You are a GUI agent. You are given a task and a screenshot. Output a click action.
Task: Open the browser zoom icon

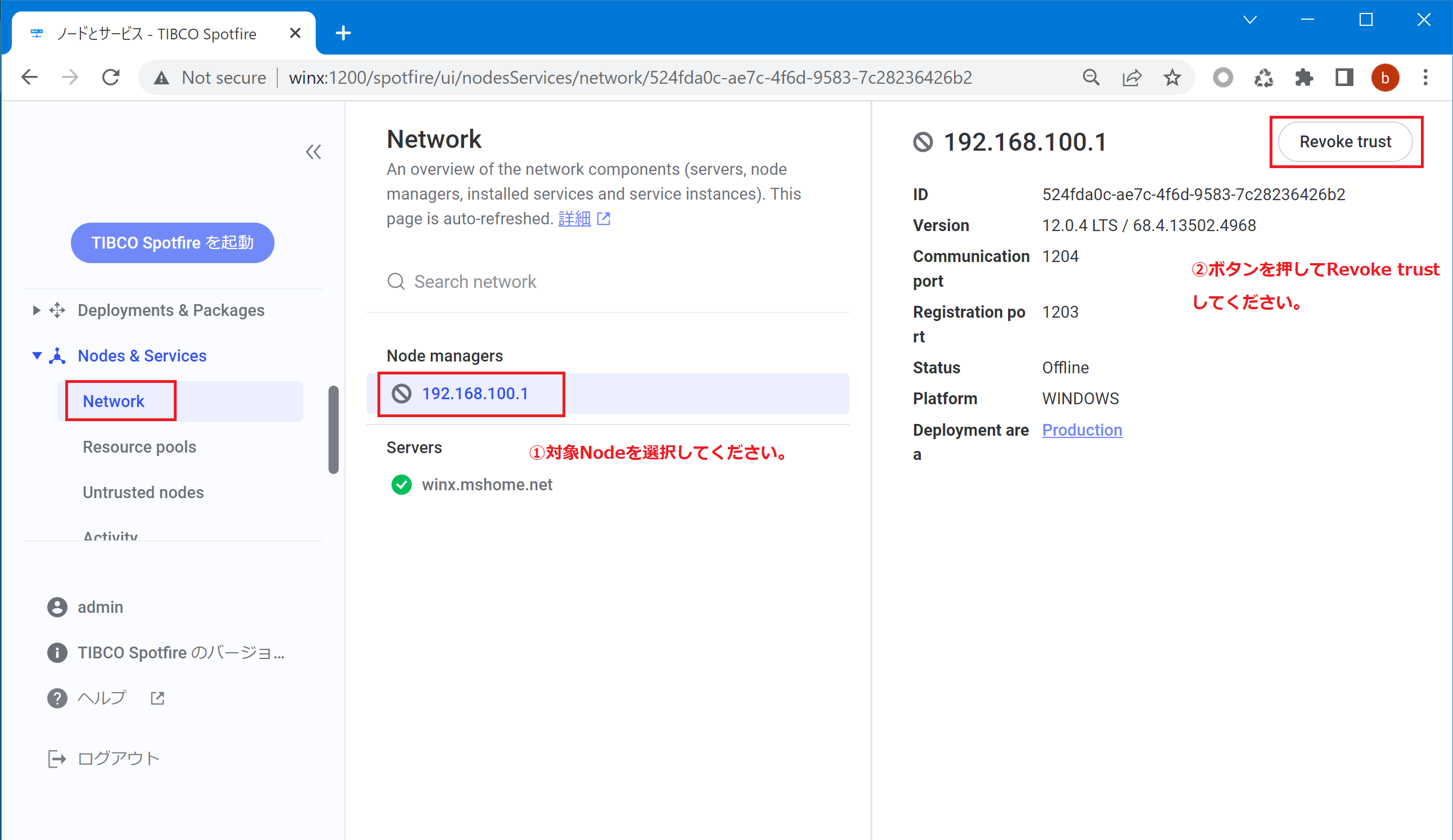(x=1090, y=77)
